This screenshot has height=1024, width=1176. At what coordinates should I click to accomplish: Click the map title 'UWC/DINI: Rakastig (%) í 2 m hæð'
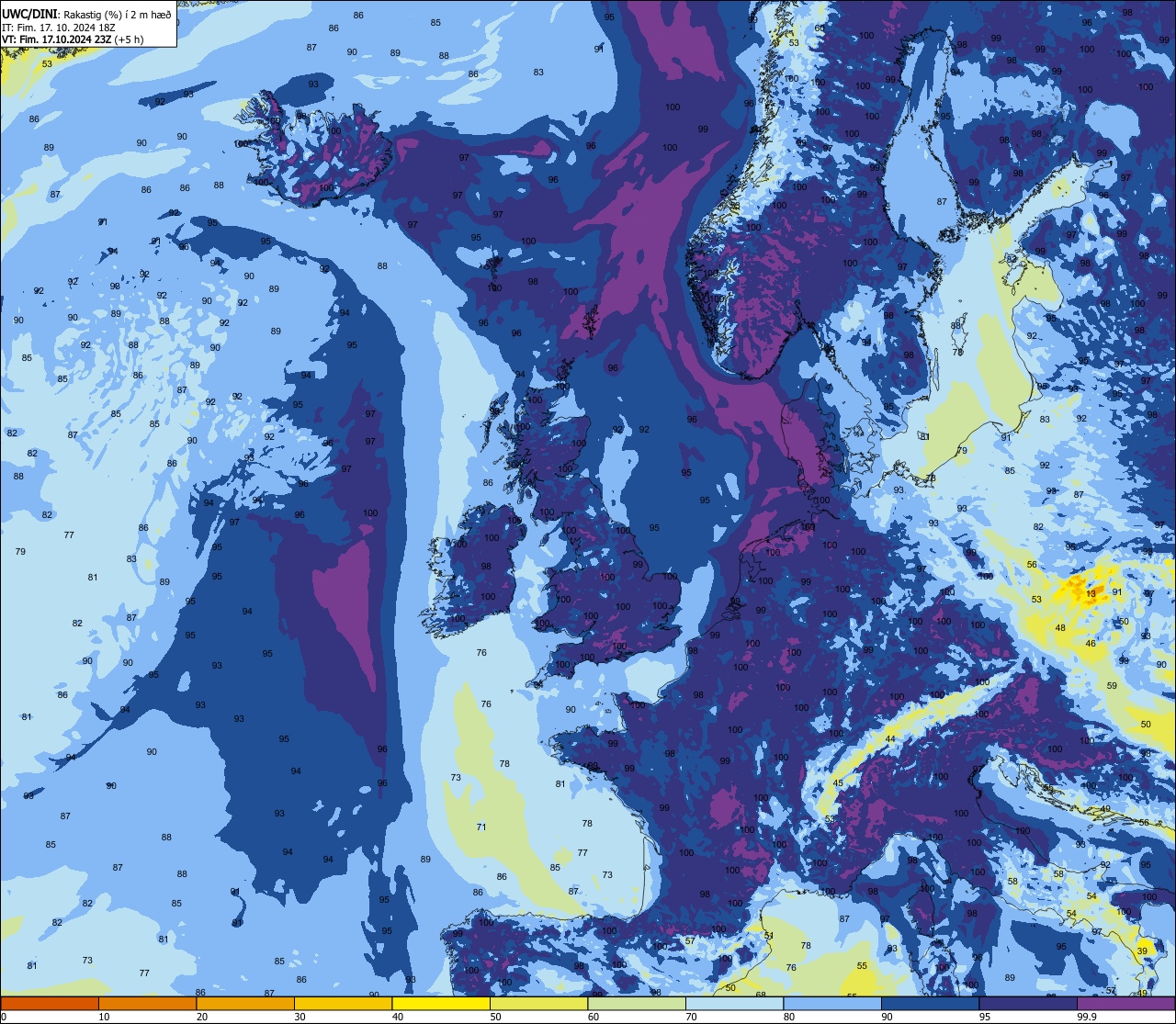coord(86,14)
